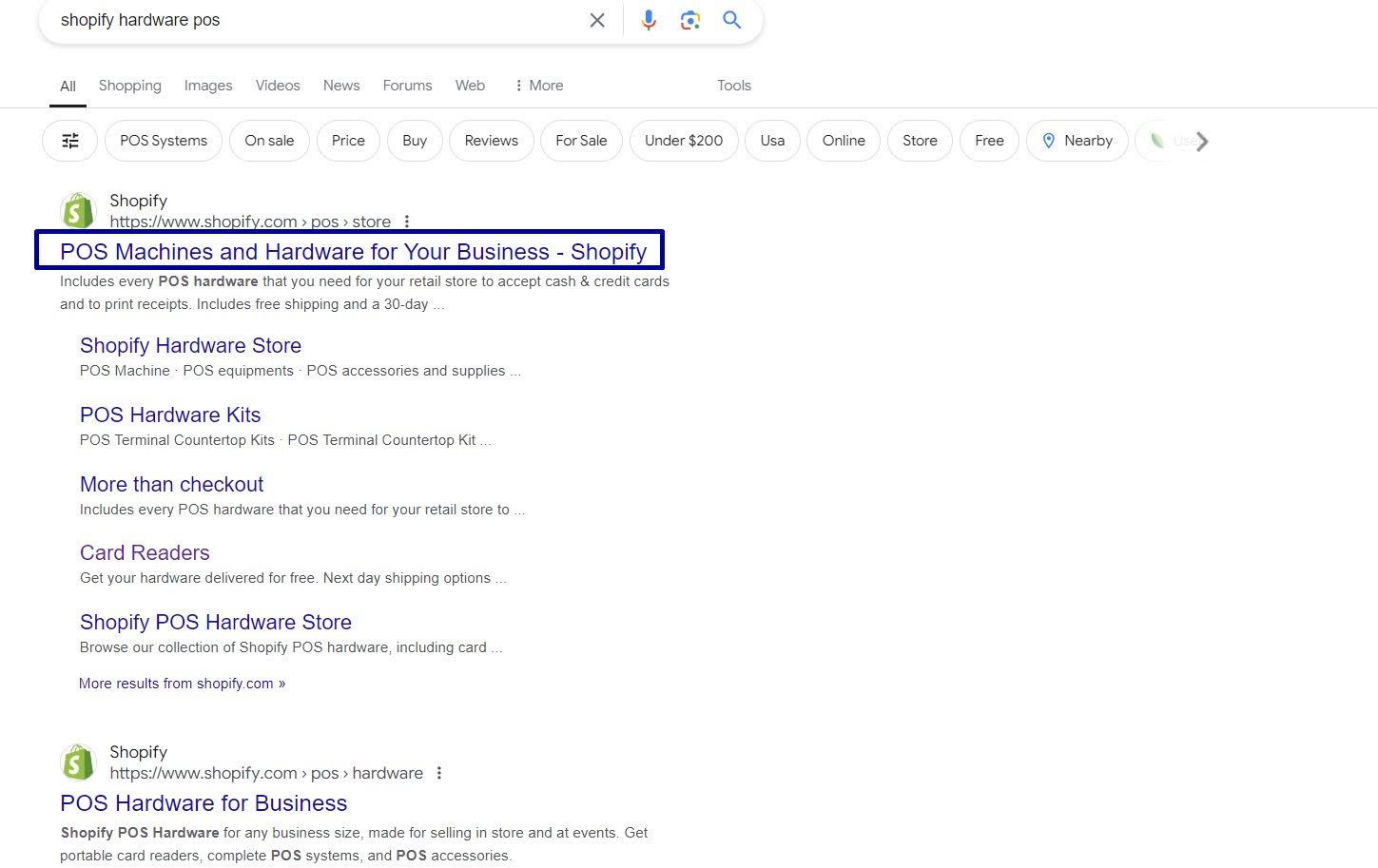1378x868 pixels.
Task: Click into the search query field
Action: click(x=319, y=20)
